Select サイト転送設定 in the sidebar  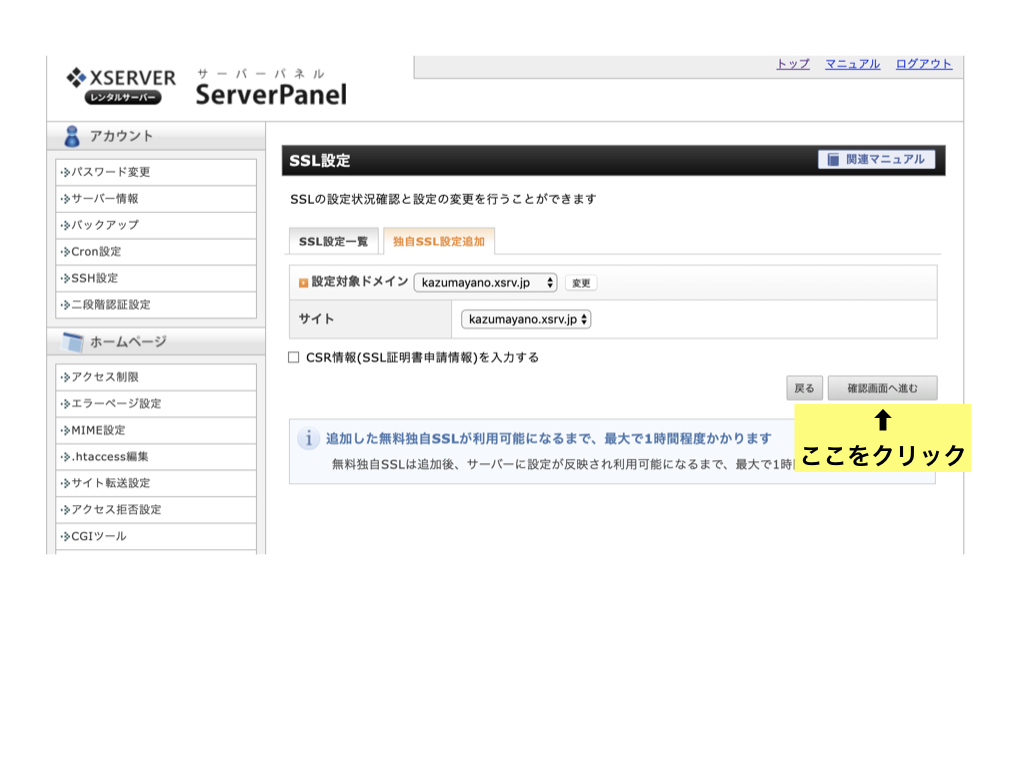[156, 483]
